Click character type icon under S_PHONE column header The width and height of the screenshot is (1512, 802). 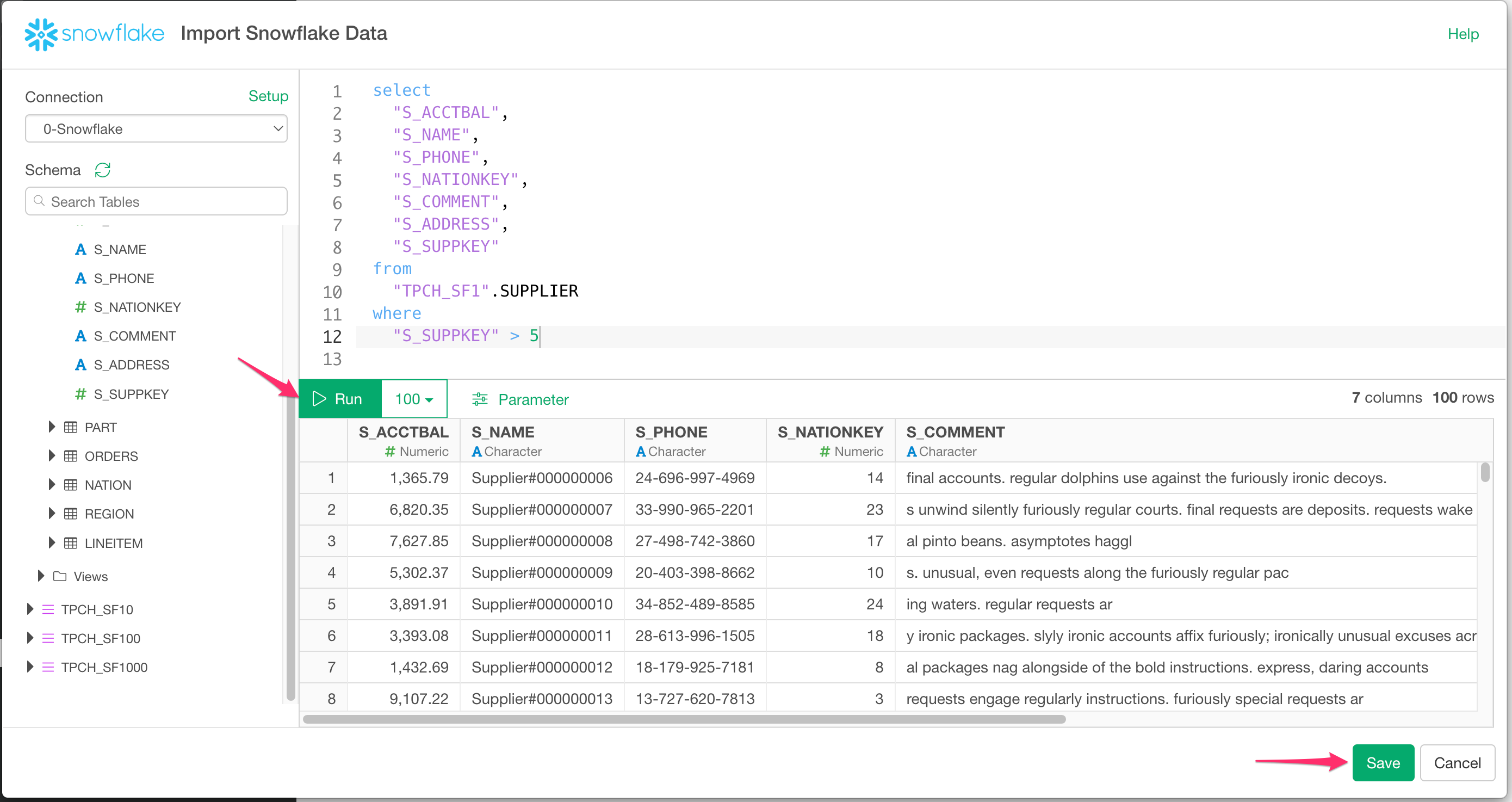coord(640,452)
